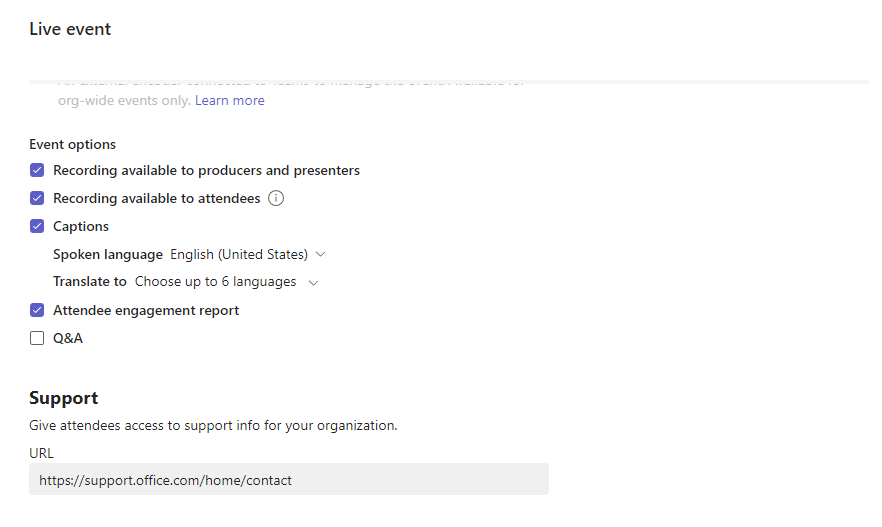
Task: Click the support URL input field
Action: tap(289, 479)
